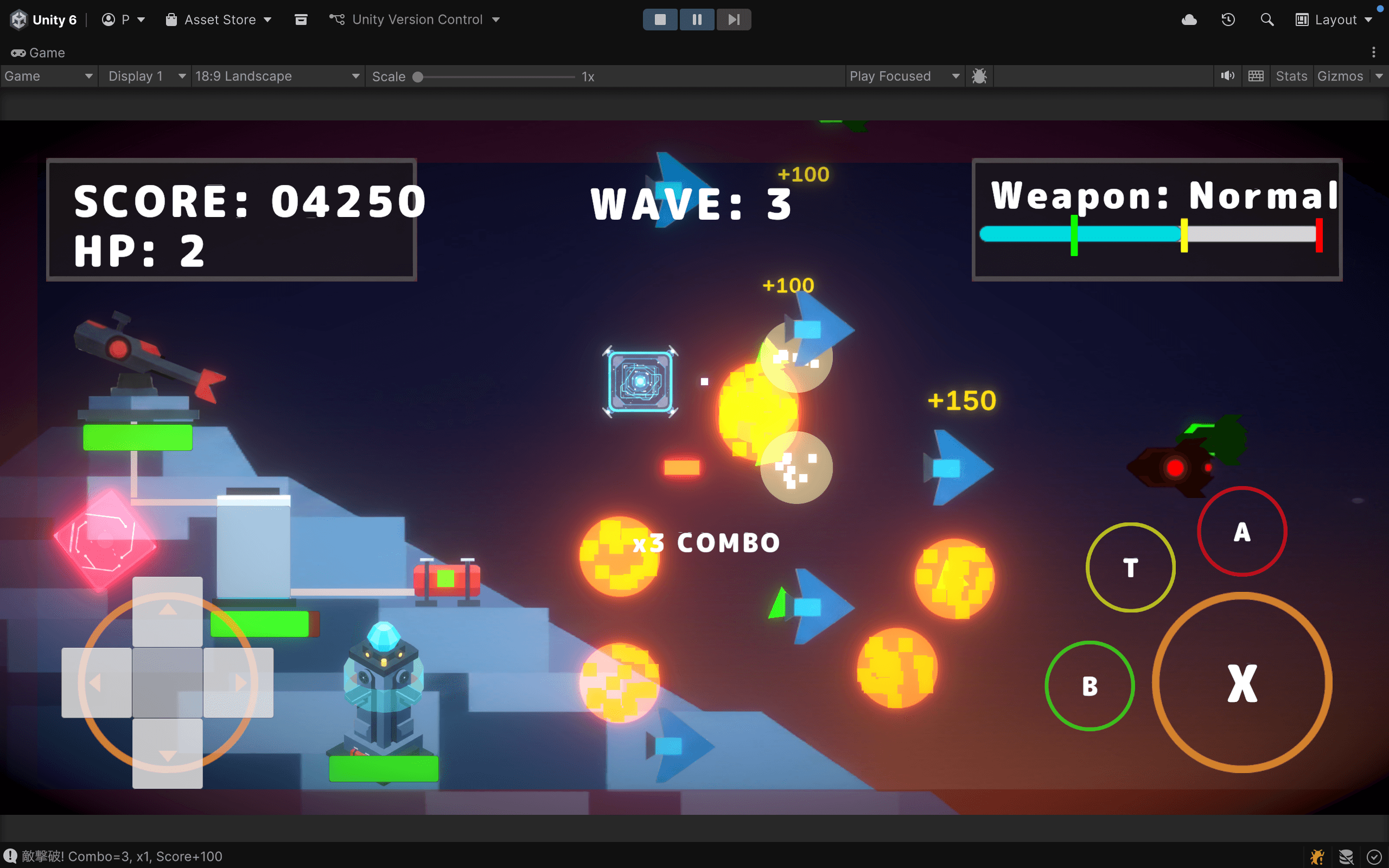
Task: Stop play mode with the stop button
Action: pos(660,20)
